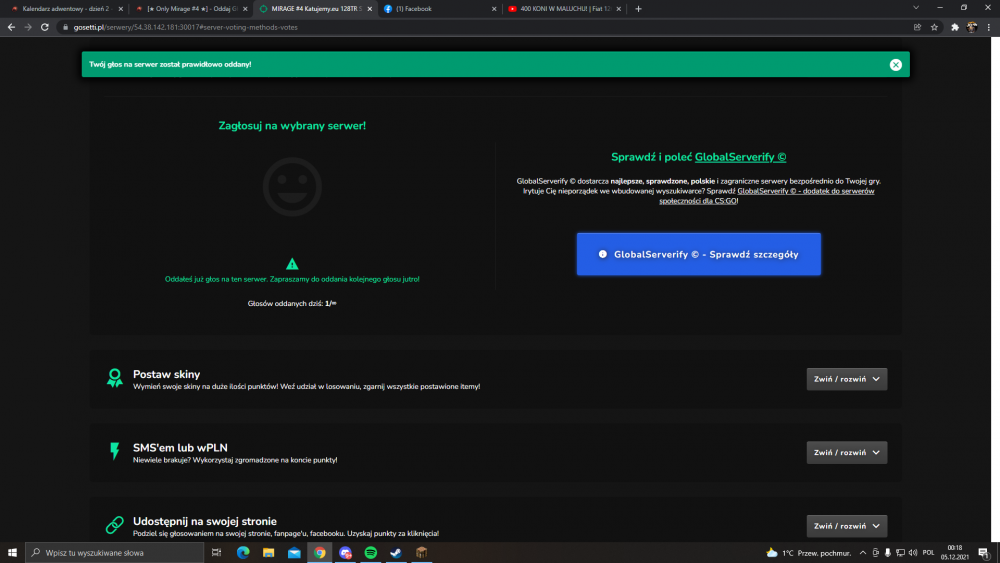The image size is (1000, 563).
Task: Expand the Udostępnij na swojej stronie section
Action: pyautogui.click(x=846, y=526)
